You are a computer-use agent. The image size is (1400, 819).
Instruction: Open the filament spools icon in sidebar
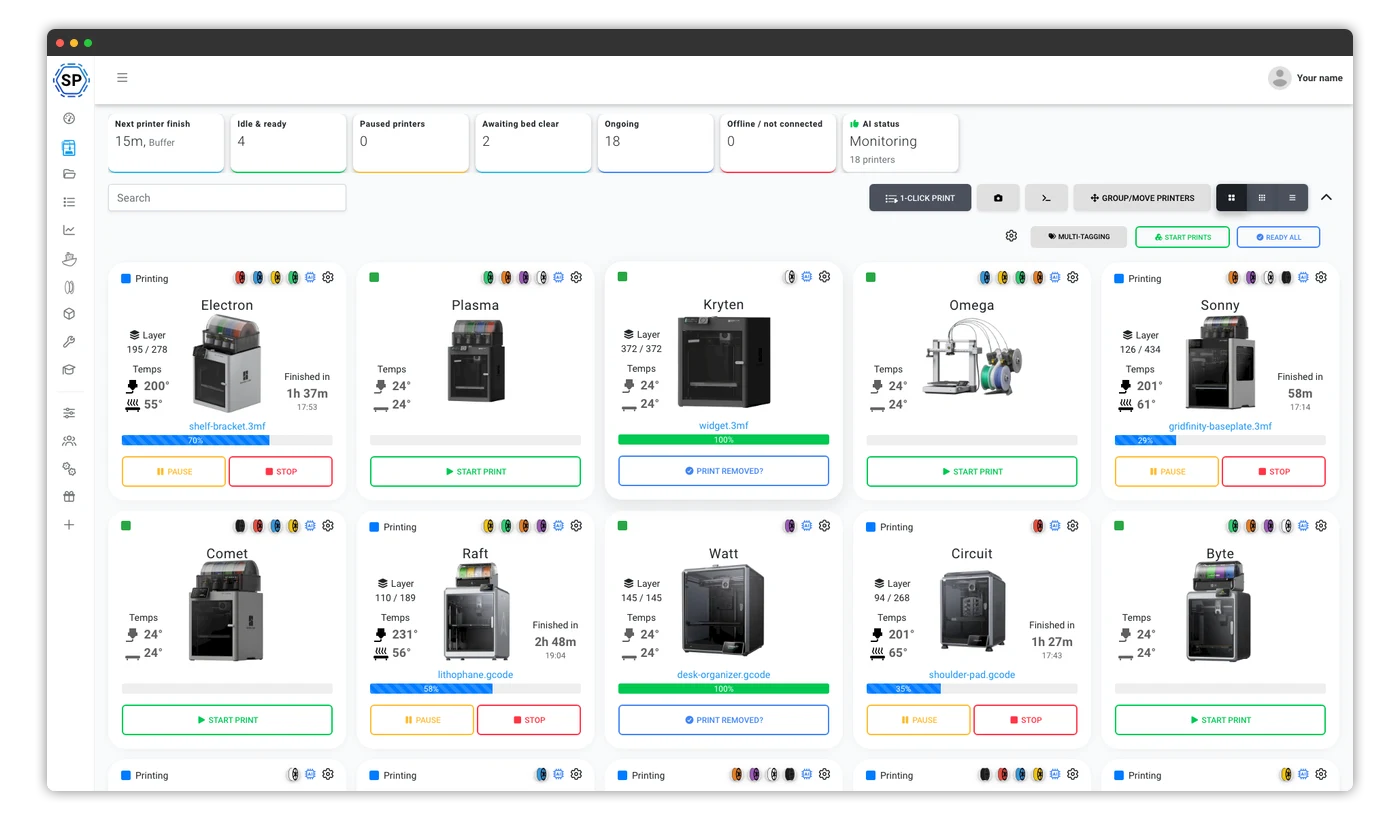(x=69, y=287)
